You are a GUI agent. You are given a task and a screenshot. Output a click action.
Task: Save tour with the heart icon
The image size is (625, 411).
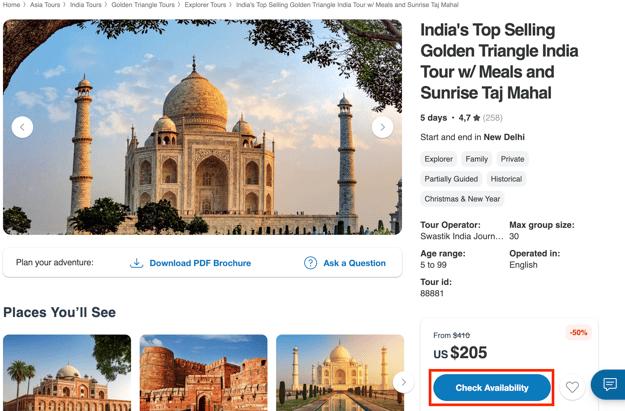[572, 387]
